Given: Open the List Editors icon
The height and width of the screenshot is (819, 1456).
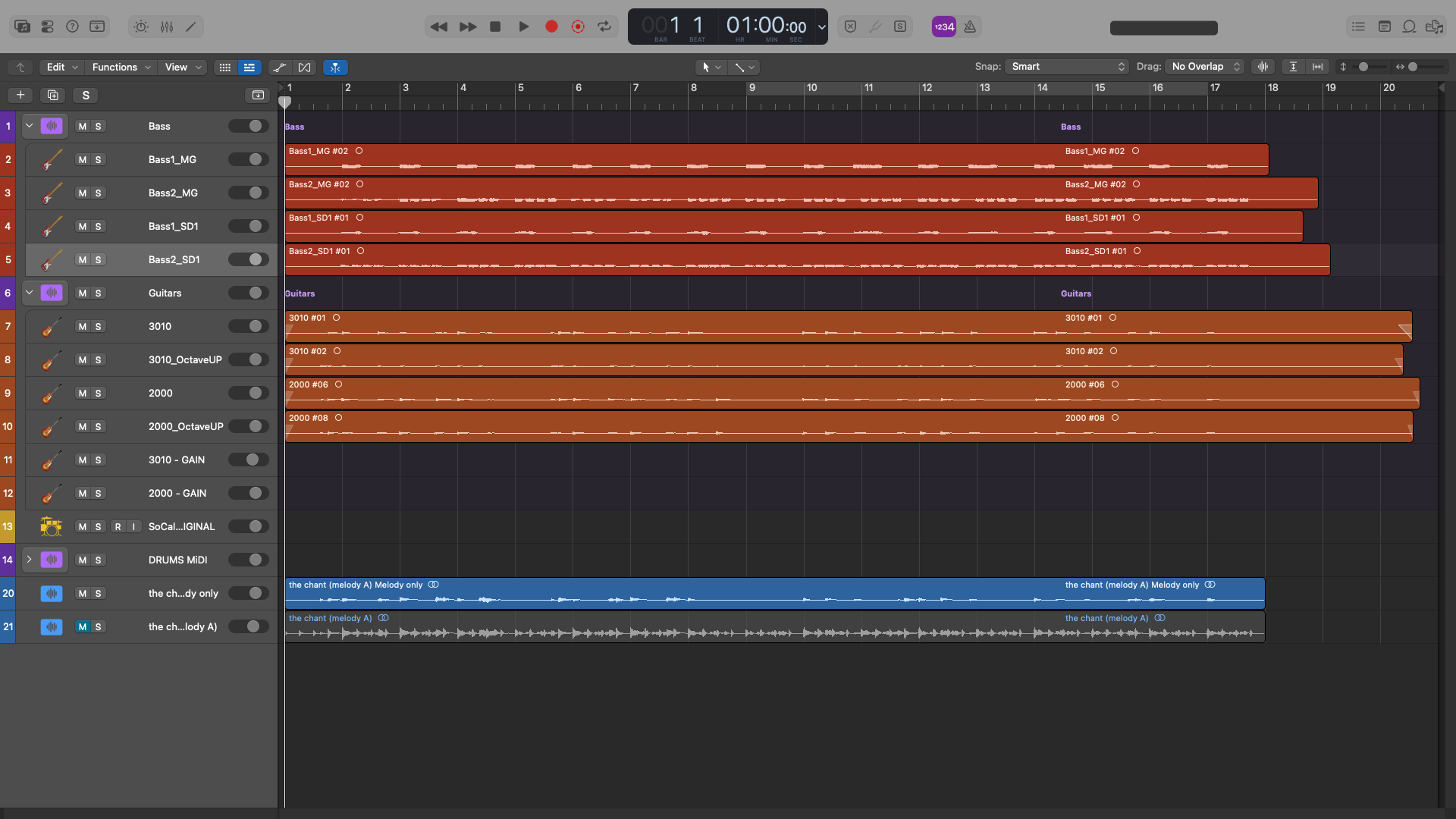Looking at the screenshot, I should (x=1358, y=27).
